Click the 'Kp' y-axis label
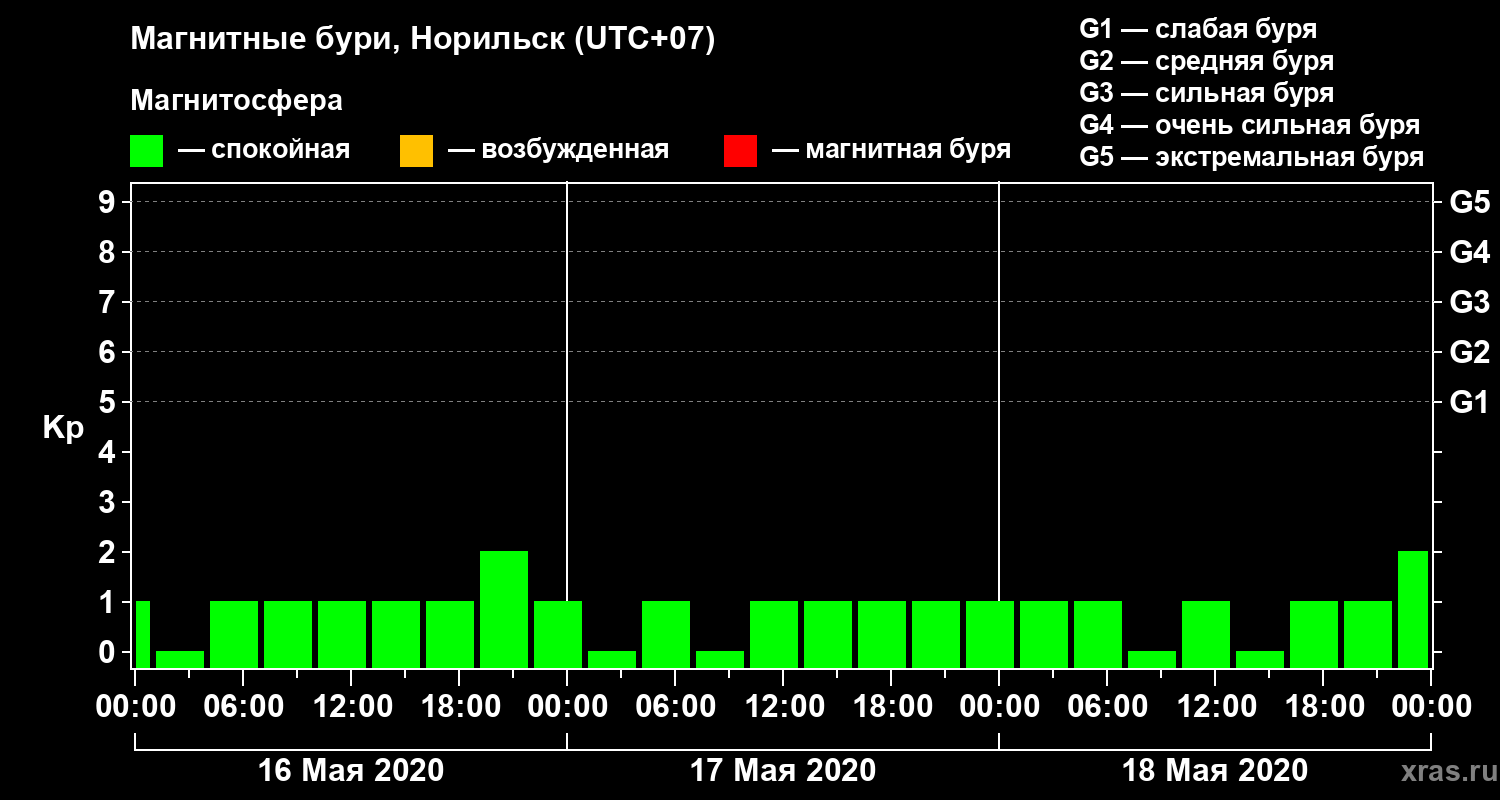Image resolution: width=1500 pixels, height=800 pixels. point(63,428)
